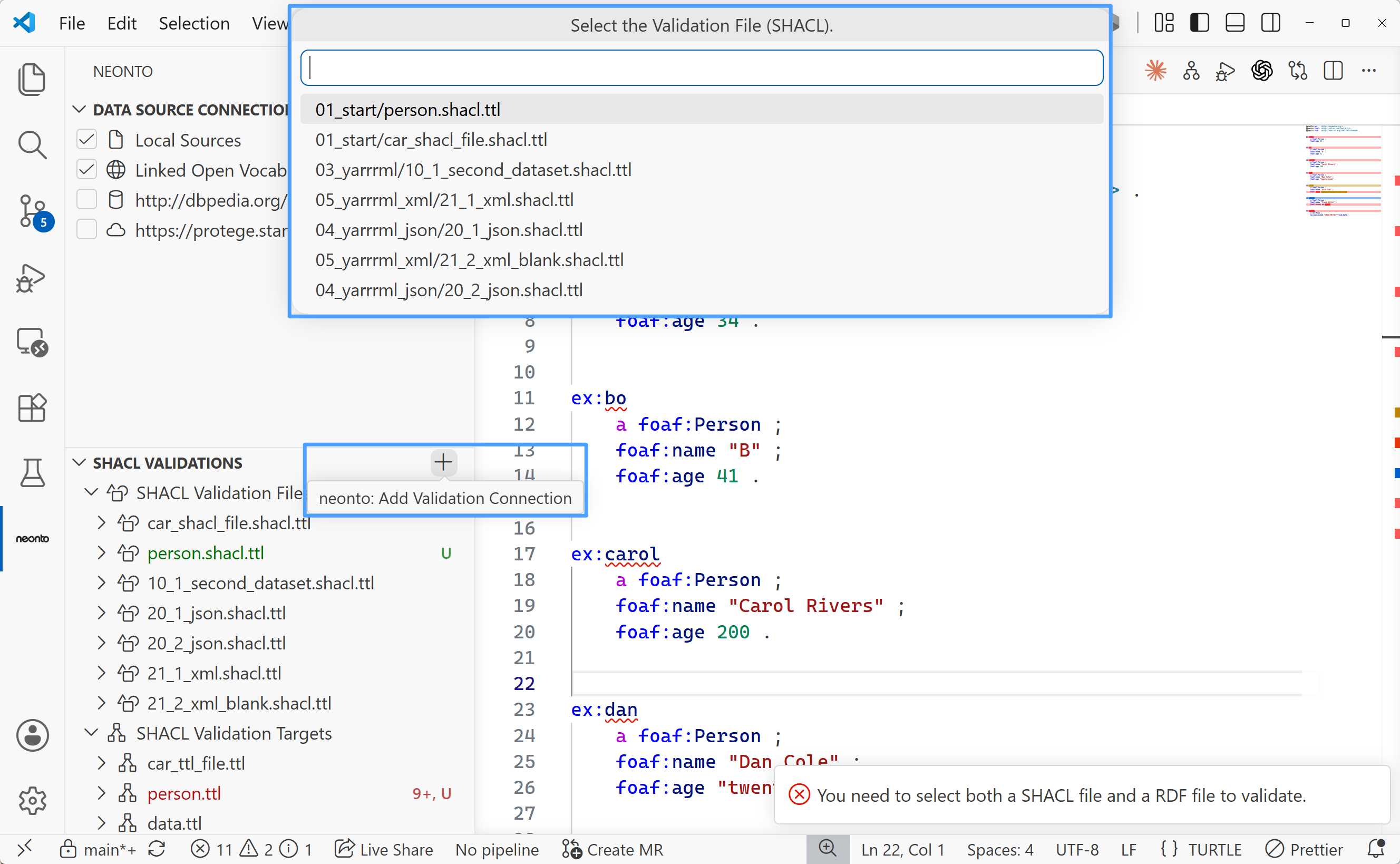
Task: Focus the SHACL file search input
Action: click(x=702, y=68)
